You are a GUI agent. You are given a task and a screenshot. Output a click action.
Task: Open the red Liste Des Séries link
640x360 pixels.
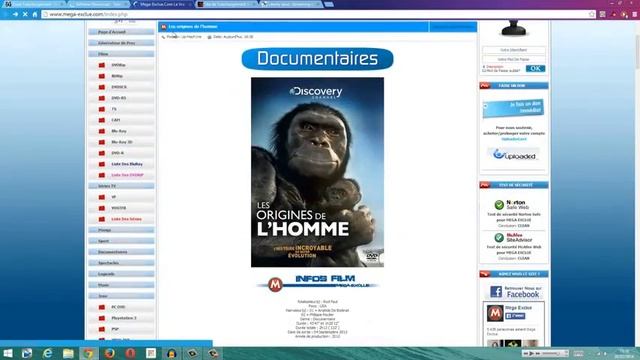[x=127, y=219]
